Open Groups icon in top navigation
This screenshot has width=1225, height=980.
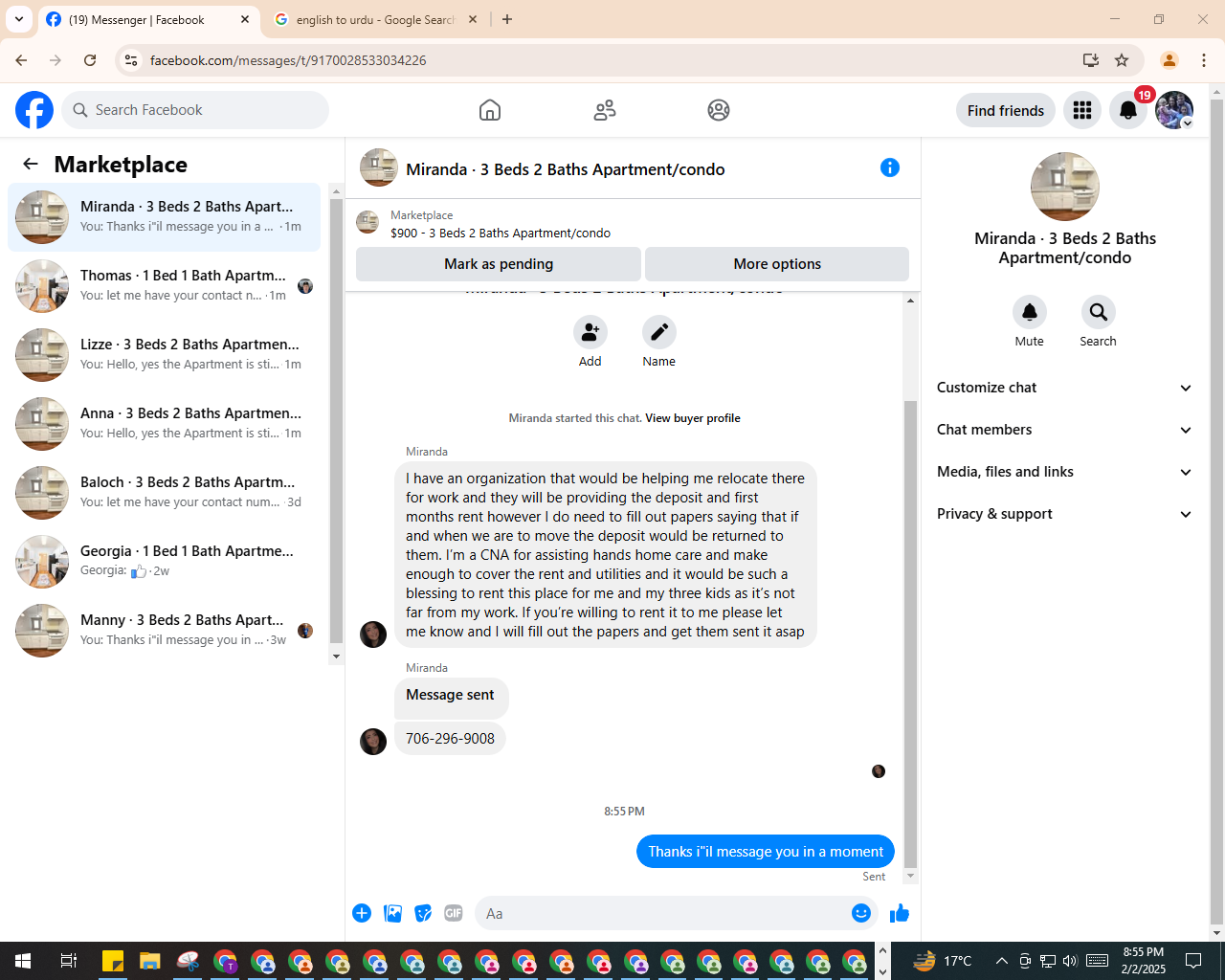(x=719, y=110)
